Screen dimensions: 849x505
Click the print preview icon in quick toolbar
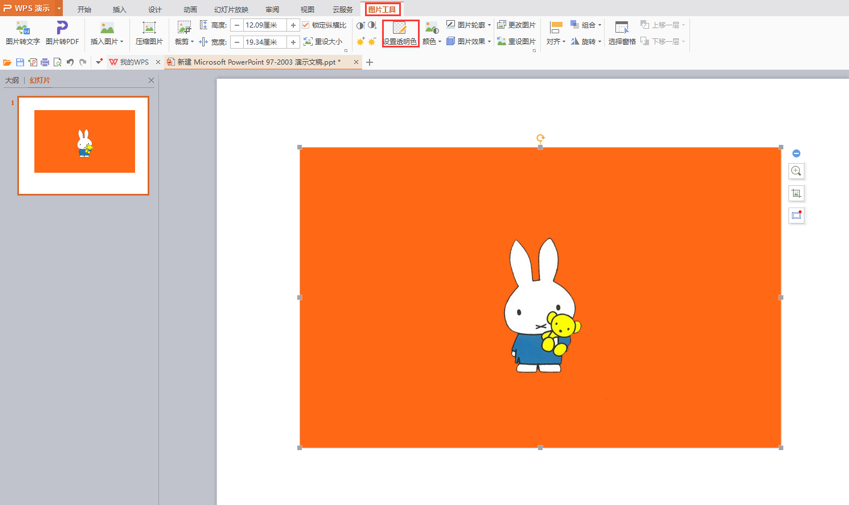pyautogui.click(x=57, y=62)
